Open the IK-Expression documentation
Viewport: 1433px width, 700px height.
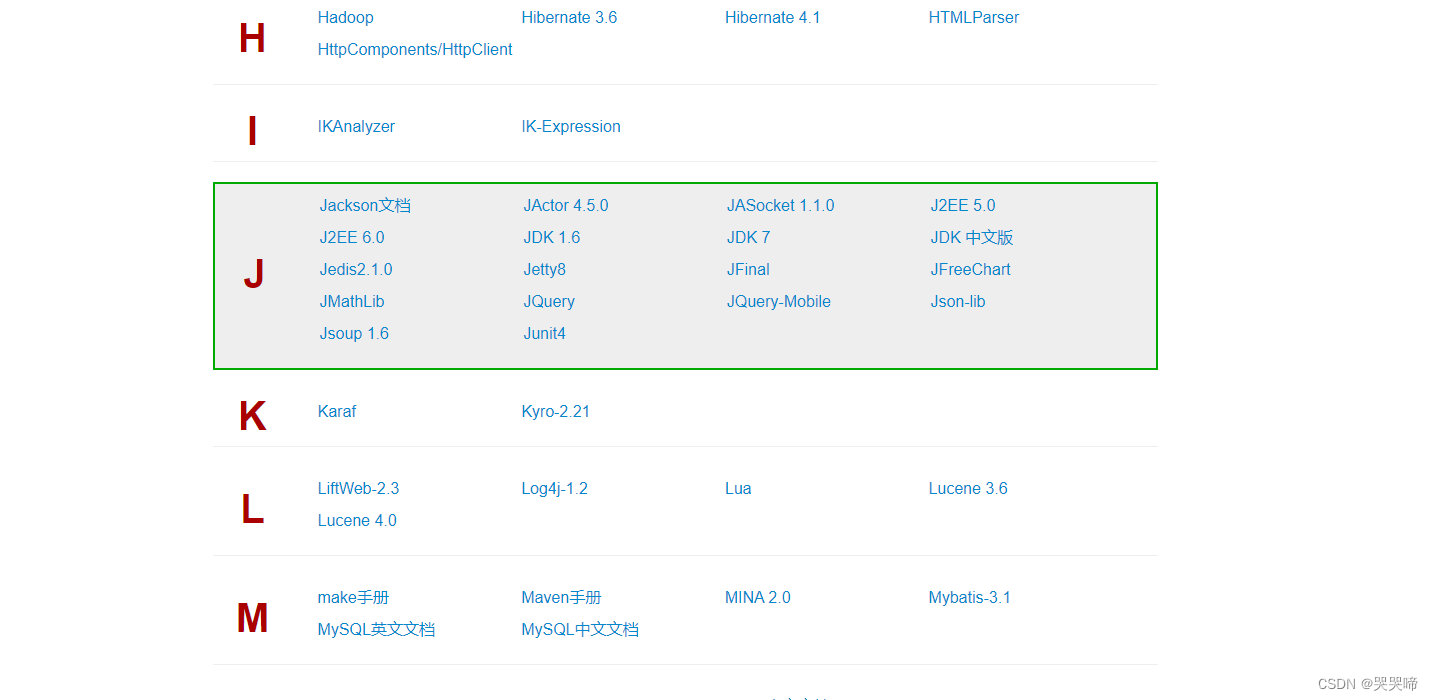tap(570, 126)
